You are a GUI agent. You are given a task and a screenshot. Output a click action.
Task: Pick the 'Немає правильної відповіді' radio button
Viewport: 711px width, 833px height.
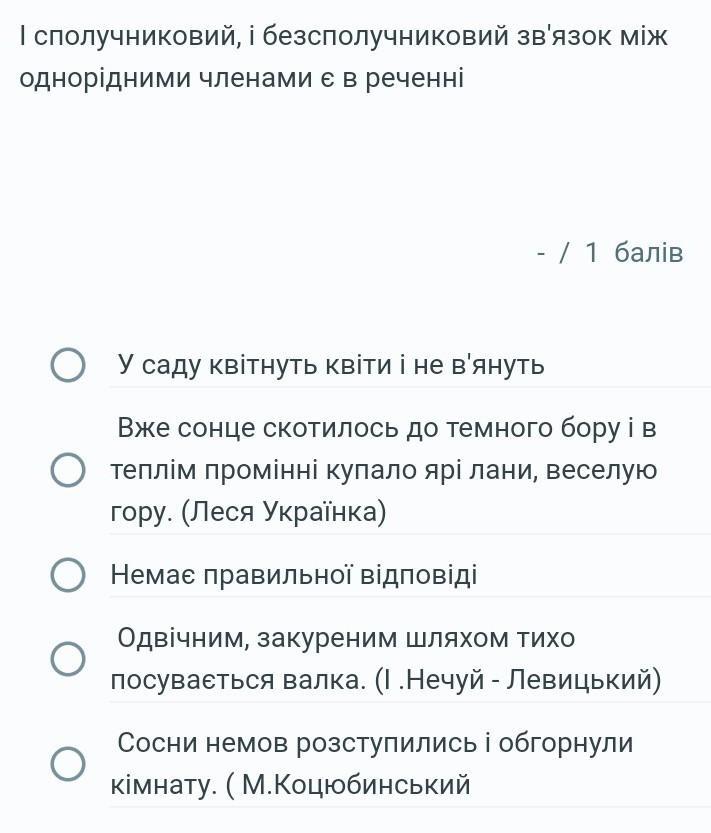point(67,575)
